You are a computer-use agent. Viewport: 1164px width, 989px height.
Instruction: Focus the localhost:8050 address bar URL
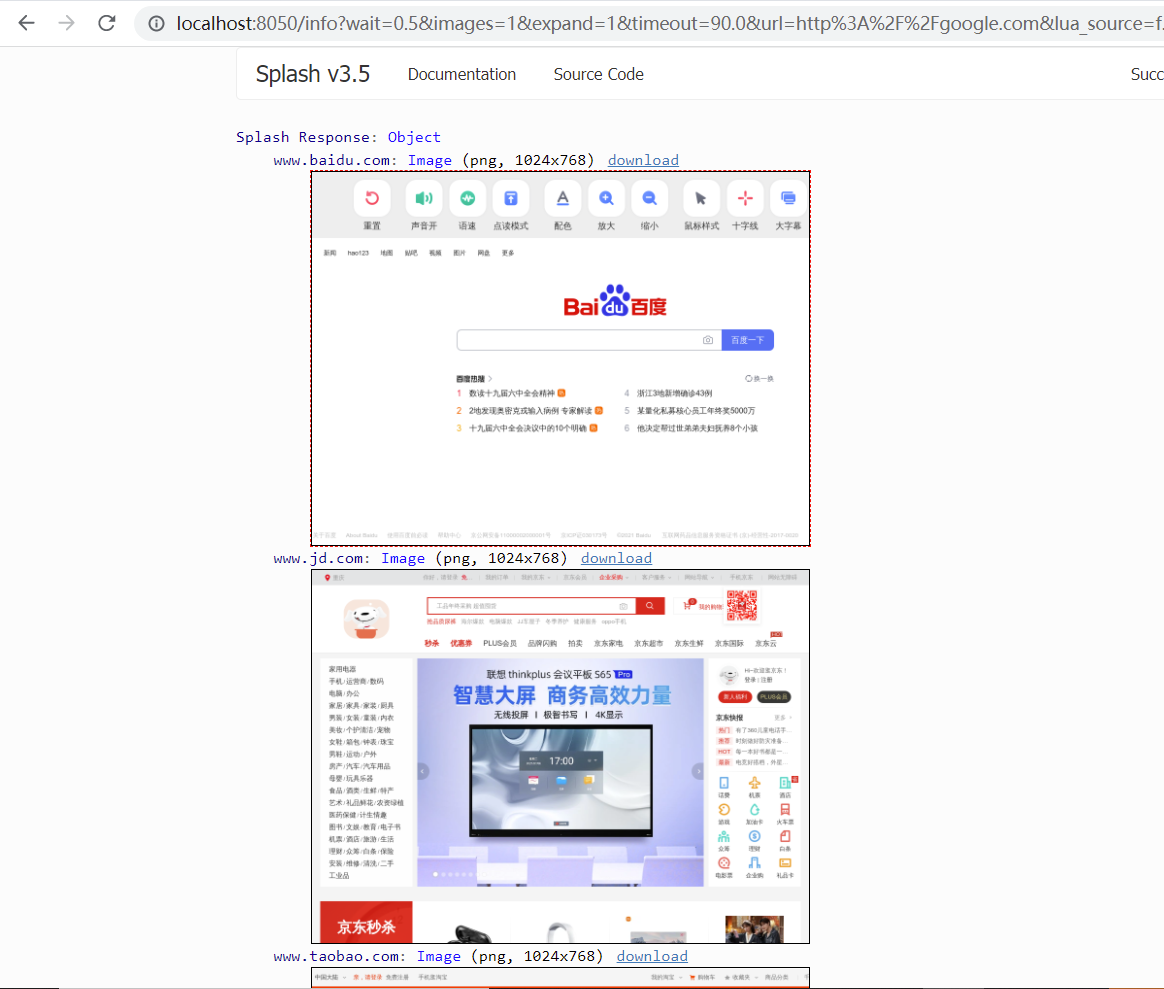(668, 24)
